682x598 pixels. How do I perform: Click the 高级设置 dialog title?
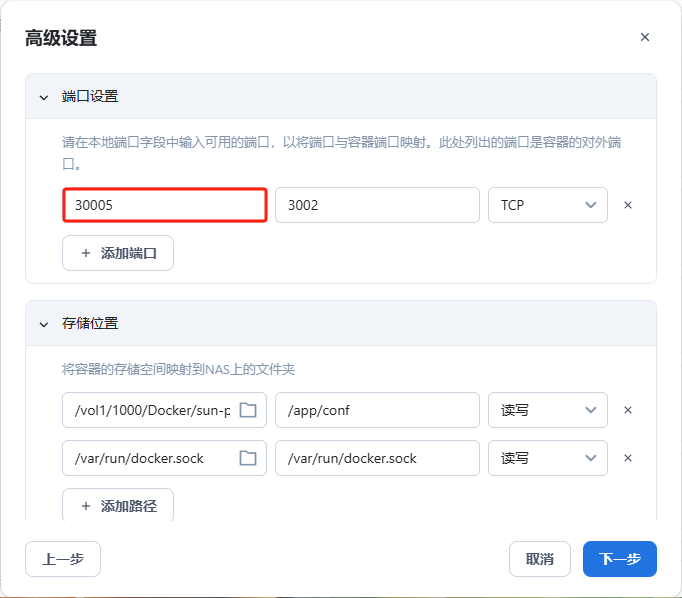[61, 38]
